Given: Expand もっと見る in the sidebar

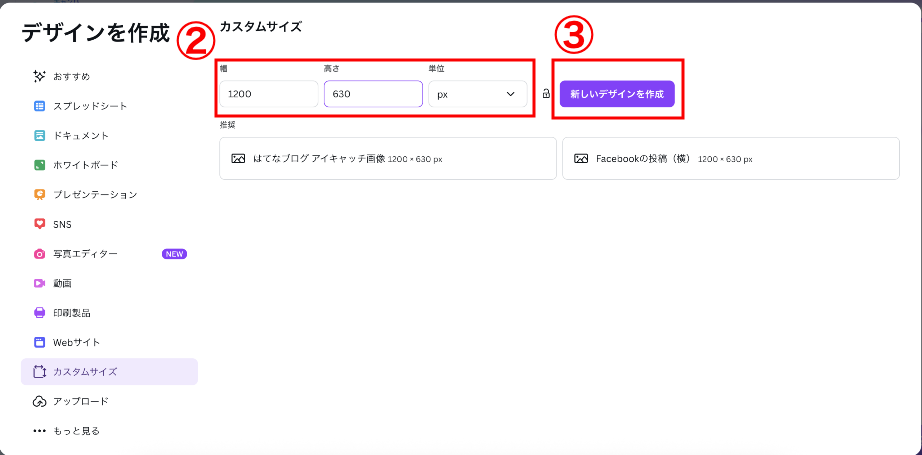Looking at the screenshot, I should pos(75,431).
